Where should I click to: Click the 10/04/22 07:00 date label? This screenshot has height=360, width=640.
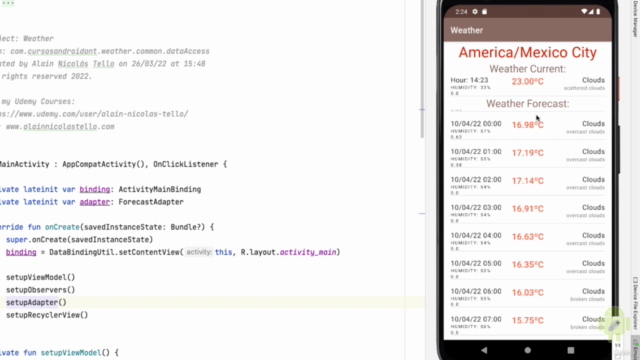[476, 320]
